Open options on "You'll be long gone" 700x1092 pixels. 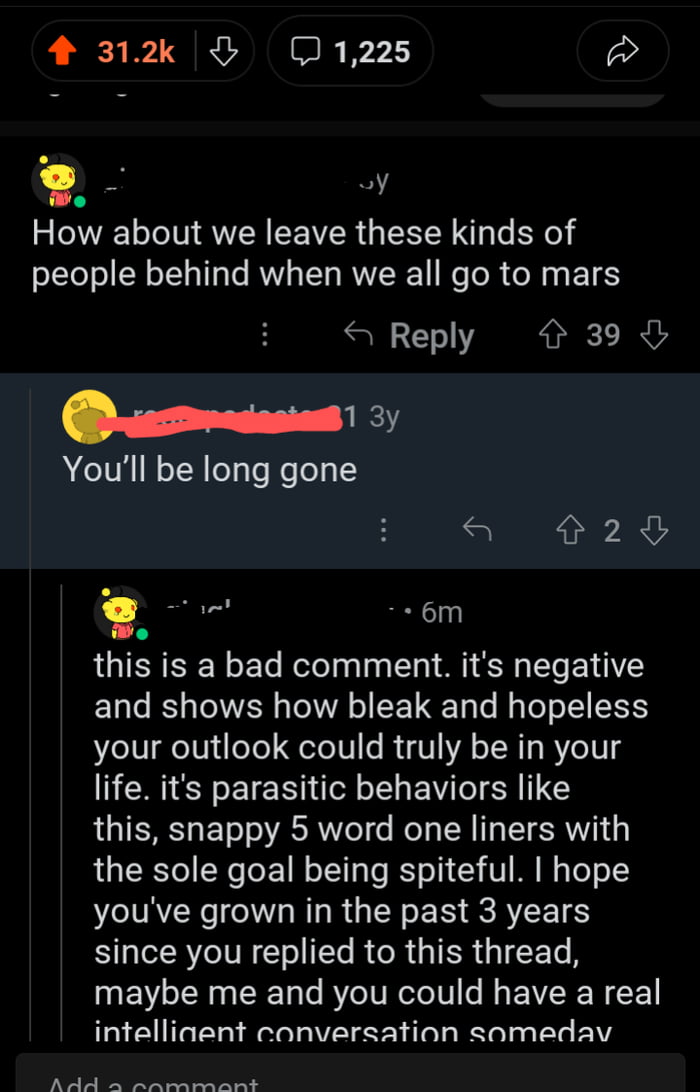click(382, 530)
